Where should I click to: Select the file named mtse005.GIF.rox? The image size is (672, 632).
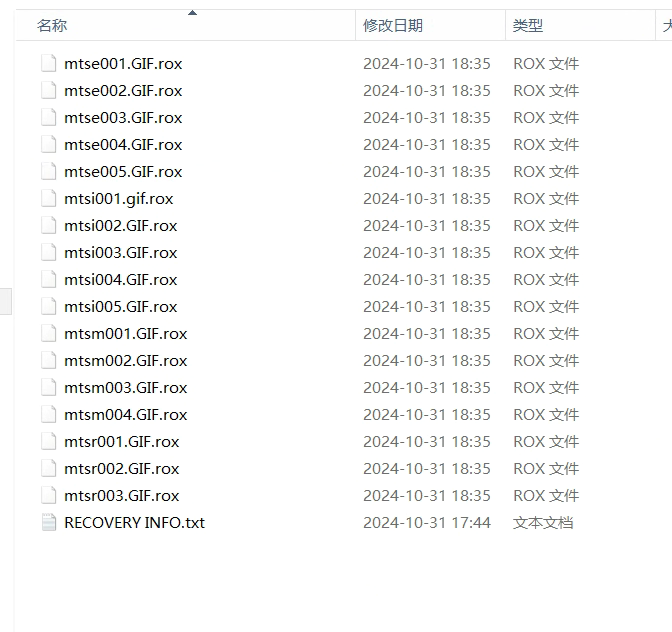pos(123,172)
